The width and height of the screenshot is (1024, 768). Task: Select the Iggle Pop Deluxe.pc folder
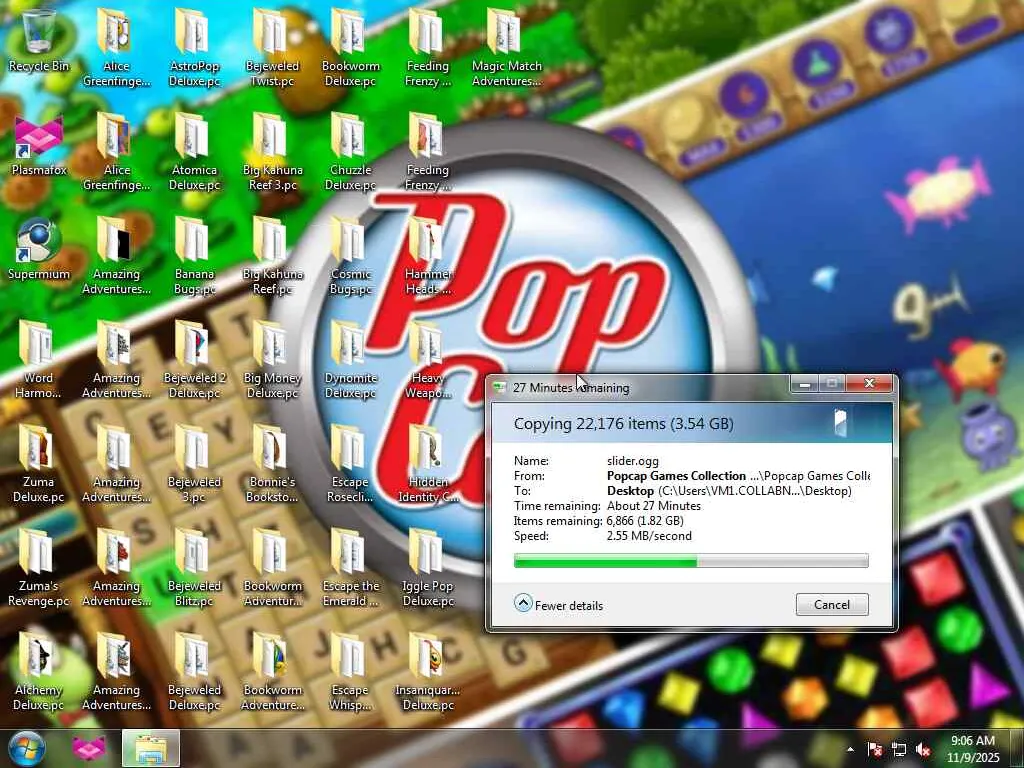pyautogui.click(x=428, y=567)
